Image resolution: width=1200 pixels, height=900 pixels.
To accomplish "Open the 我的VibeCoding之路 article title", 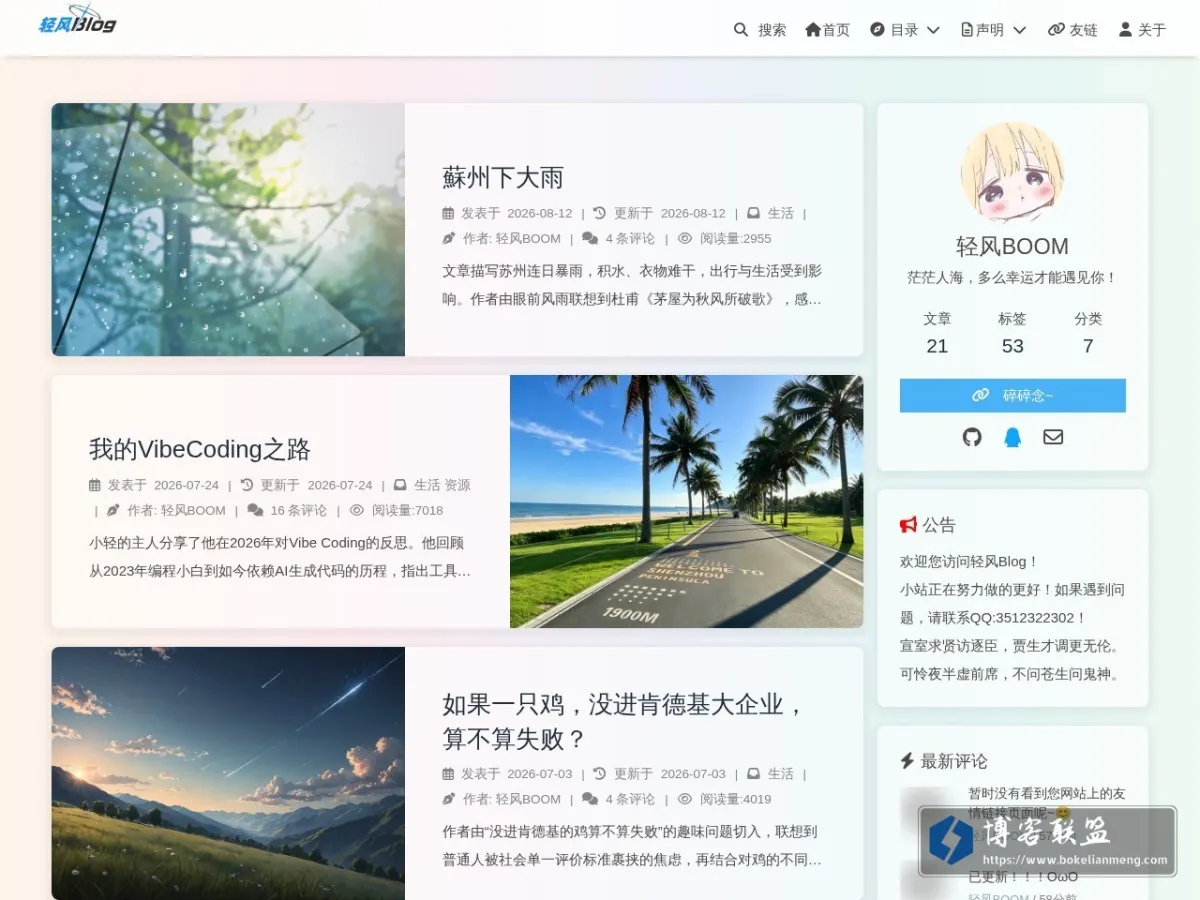I will pyautogui.click(x=200, y=449).
